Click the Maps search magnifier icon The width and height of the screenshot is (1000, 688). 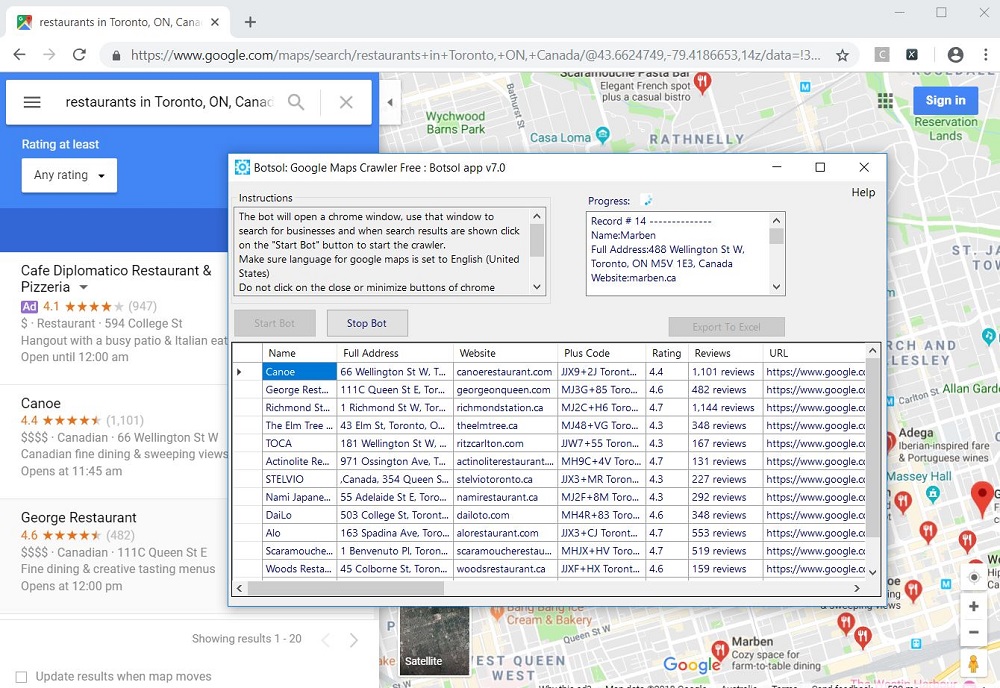pyautogui.click(x=296, y=102)
